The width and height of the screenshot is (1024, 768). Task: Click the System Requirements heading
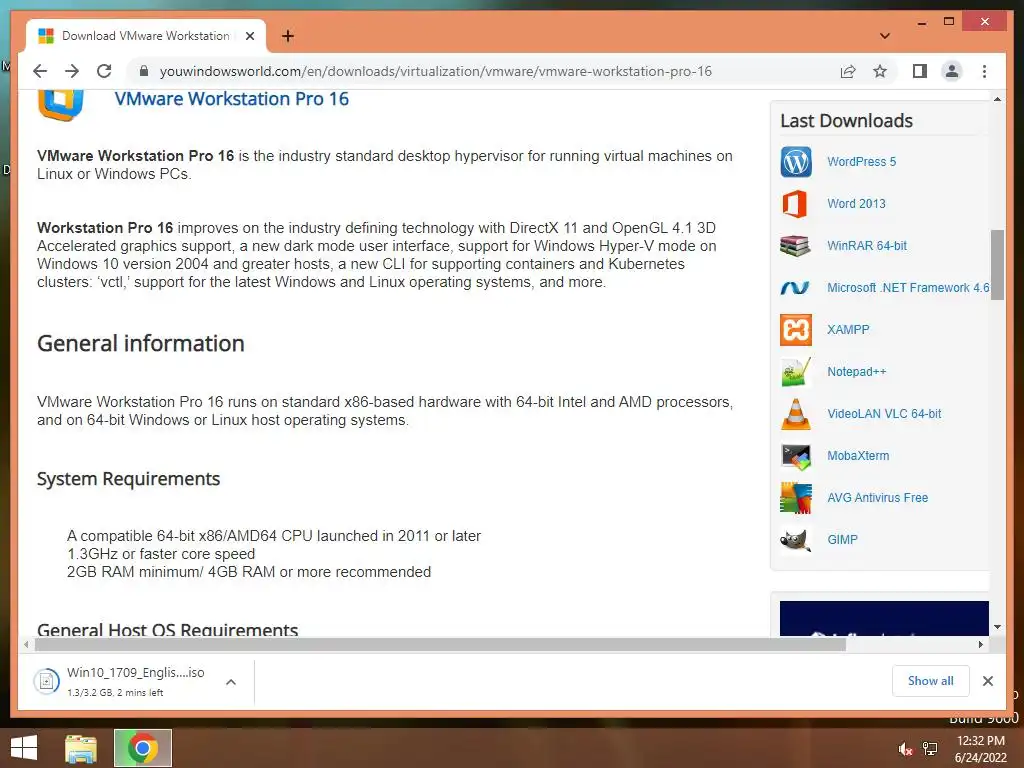[128, 479]
